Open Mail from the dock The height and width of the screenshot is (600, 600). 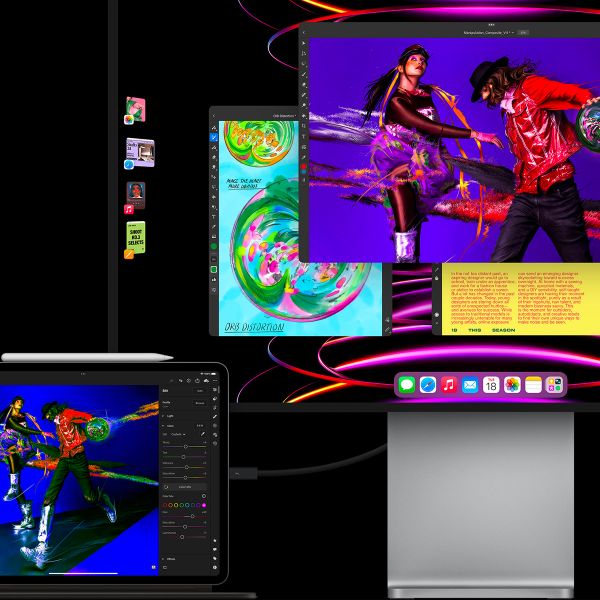pyautogui.click(x=470, y=385)
